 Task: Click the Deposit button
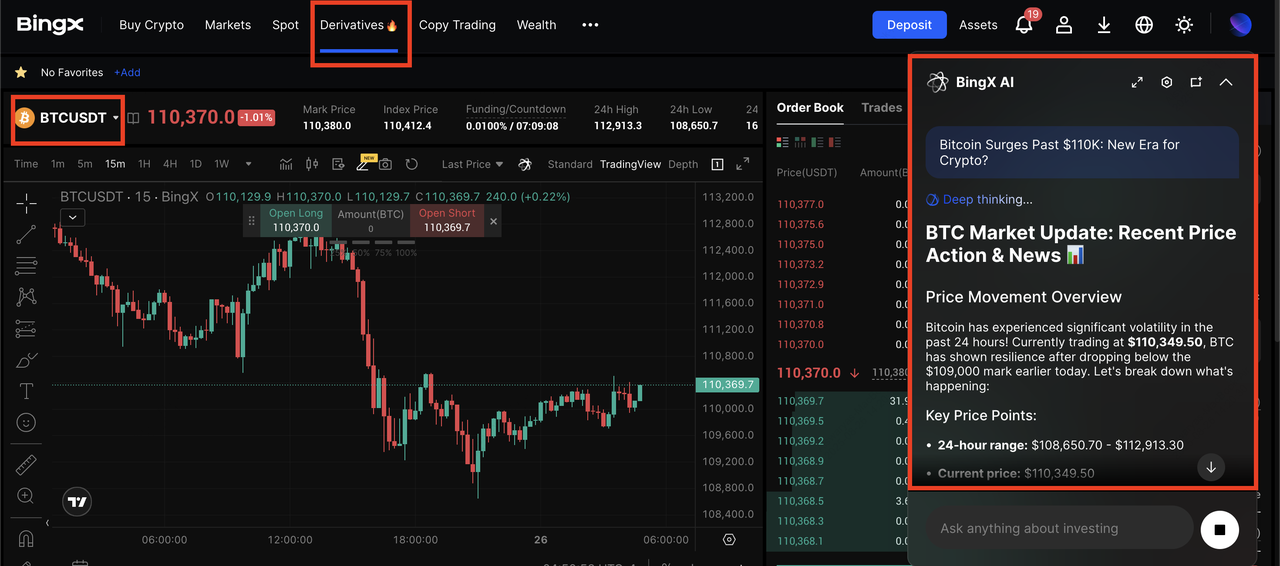(909, 25)
